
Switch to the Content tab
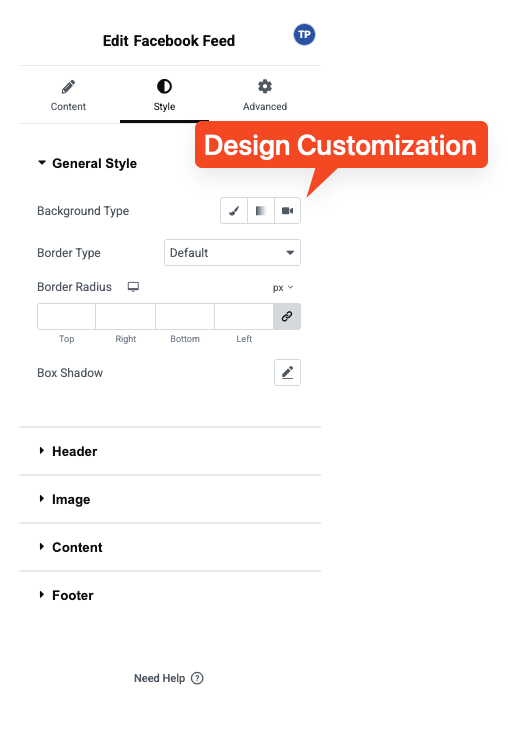pyautogui.click(x=68, y=96)
